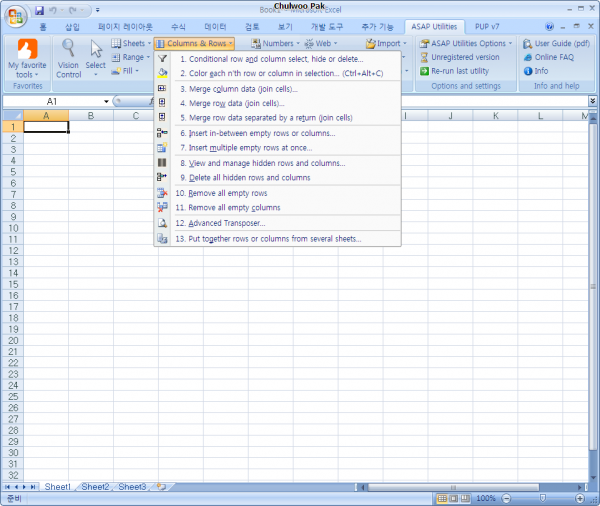Open the Select cursor tool
Image resolution: width=600 pixels, height=506 pixels.
pos(96,59)
